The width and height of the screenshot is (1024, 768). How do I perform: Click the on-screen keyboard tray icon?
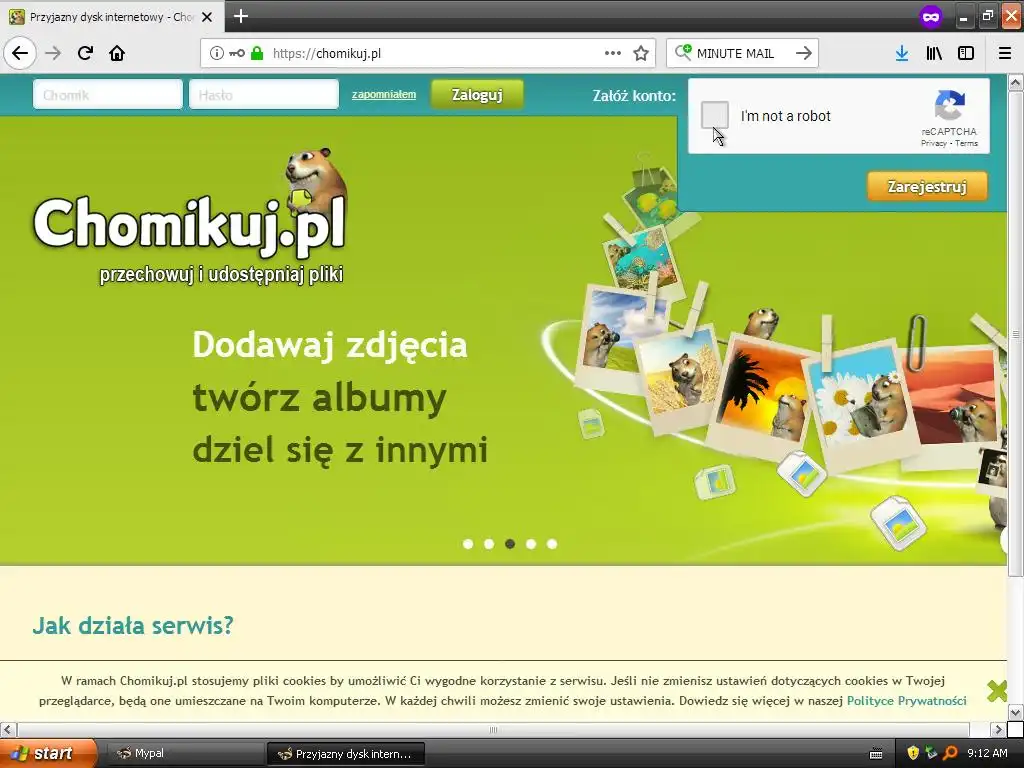(x=876, y=754)
